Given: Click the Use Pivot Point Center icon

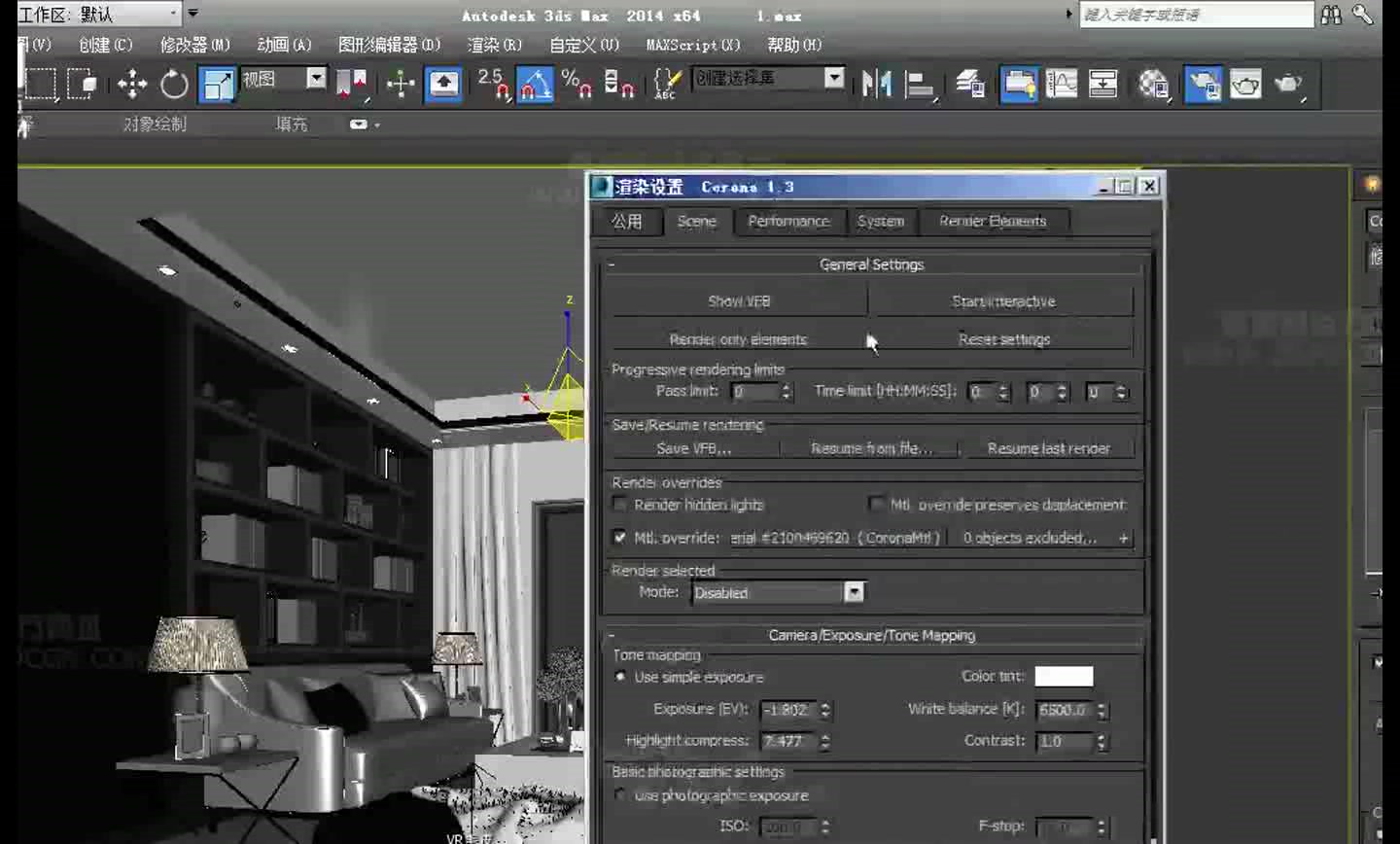Looking at the screenshot, I should tap(352, 84).
